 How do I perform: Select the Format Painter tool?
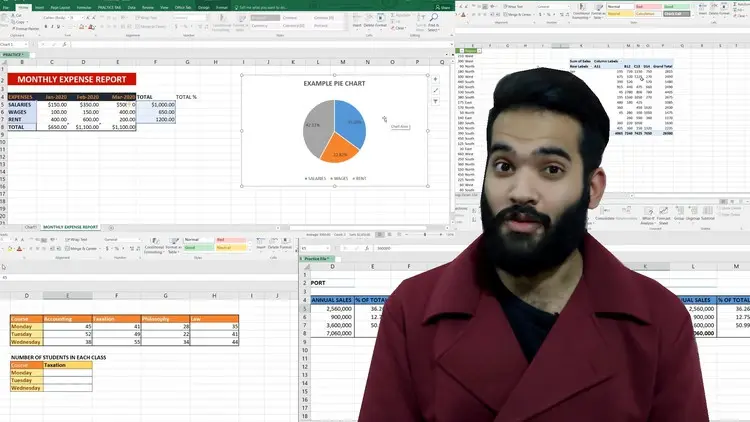[25, 29]
